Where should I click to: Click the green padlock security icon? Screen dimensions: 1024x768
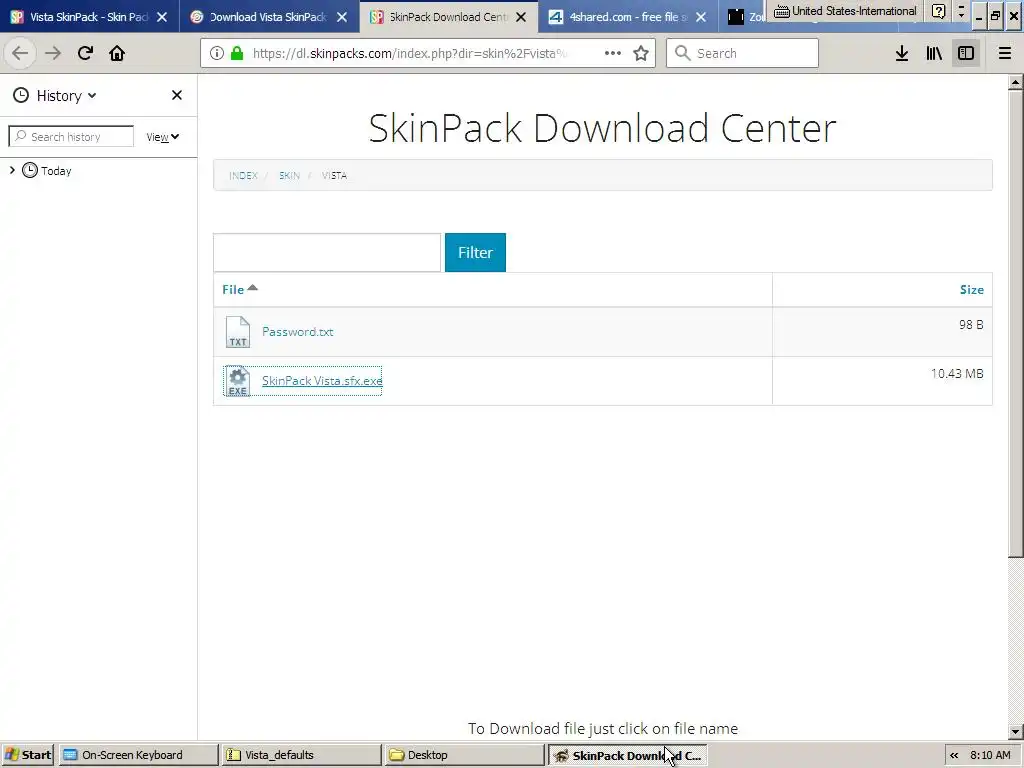pyautogui.click(x=237, y=53)
